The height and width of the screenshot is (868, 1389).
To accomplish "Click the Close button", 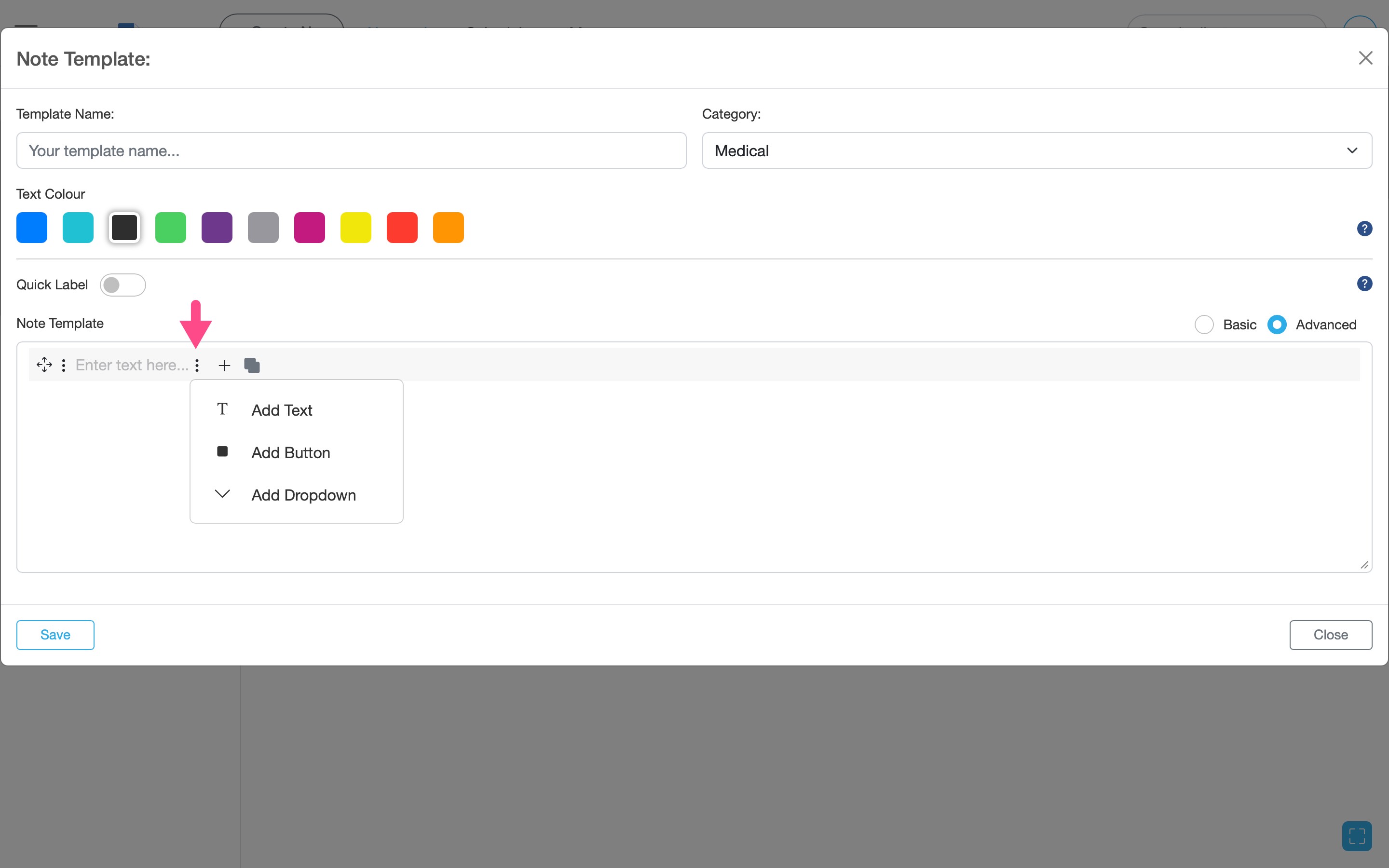I will 1330,634.
